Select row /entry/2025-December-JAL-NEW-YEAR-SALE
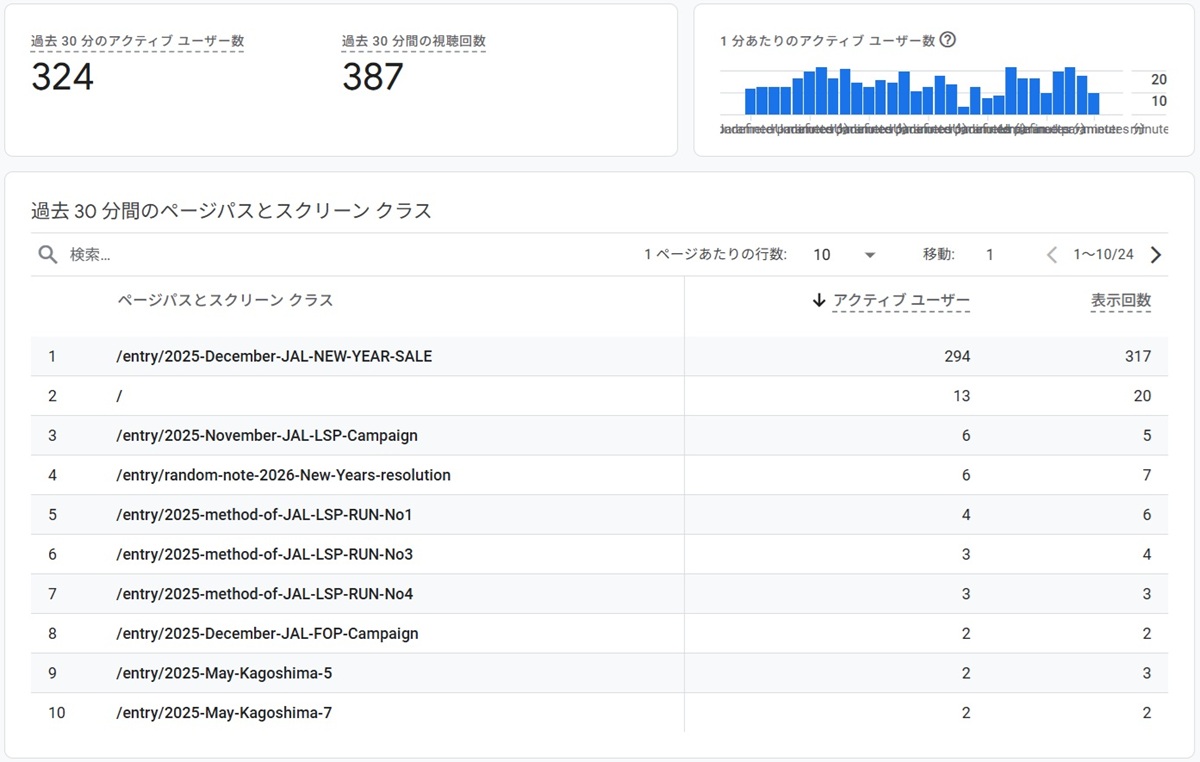This screenshot has width=1200, height=762. [x=599, y=356]
